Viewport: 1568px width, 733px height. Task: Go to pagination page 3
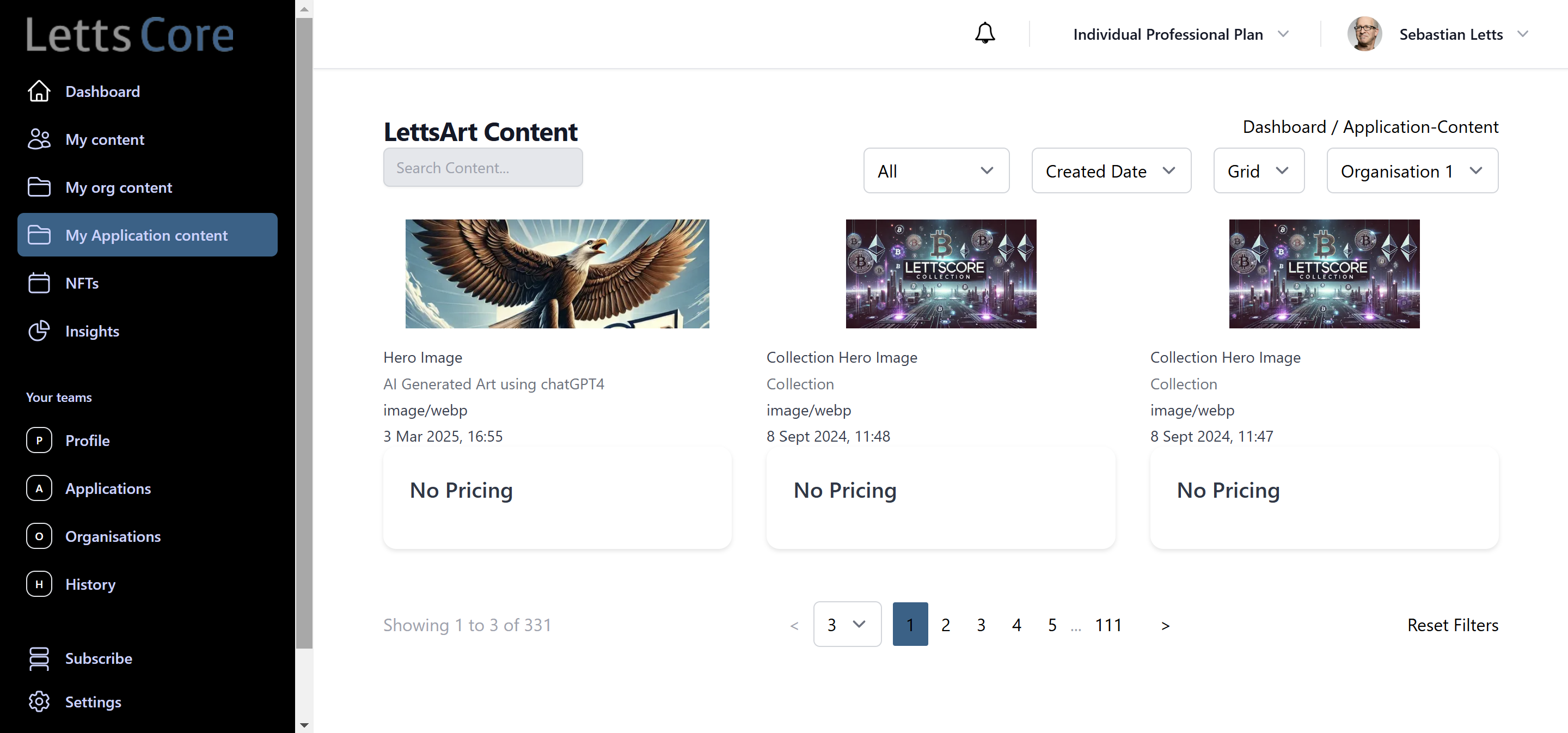tap(981, 625)
